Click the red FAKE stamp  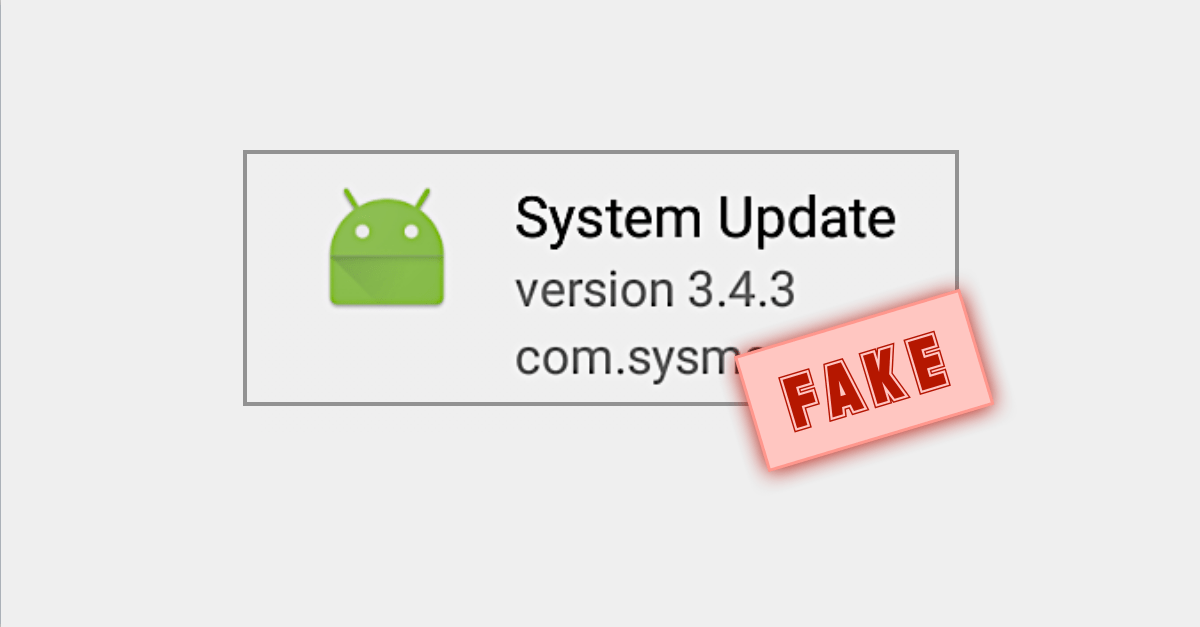[865, 379]
